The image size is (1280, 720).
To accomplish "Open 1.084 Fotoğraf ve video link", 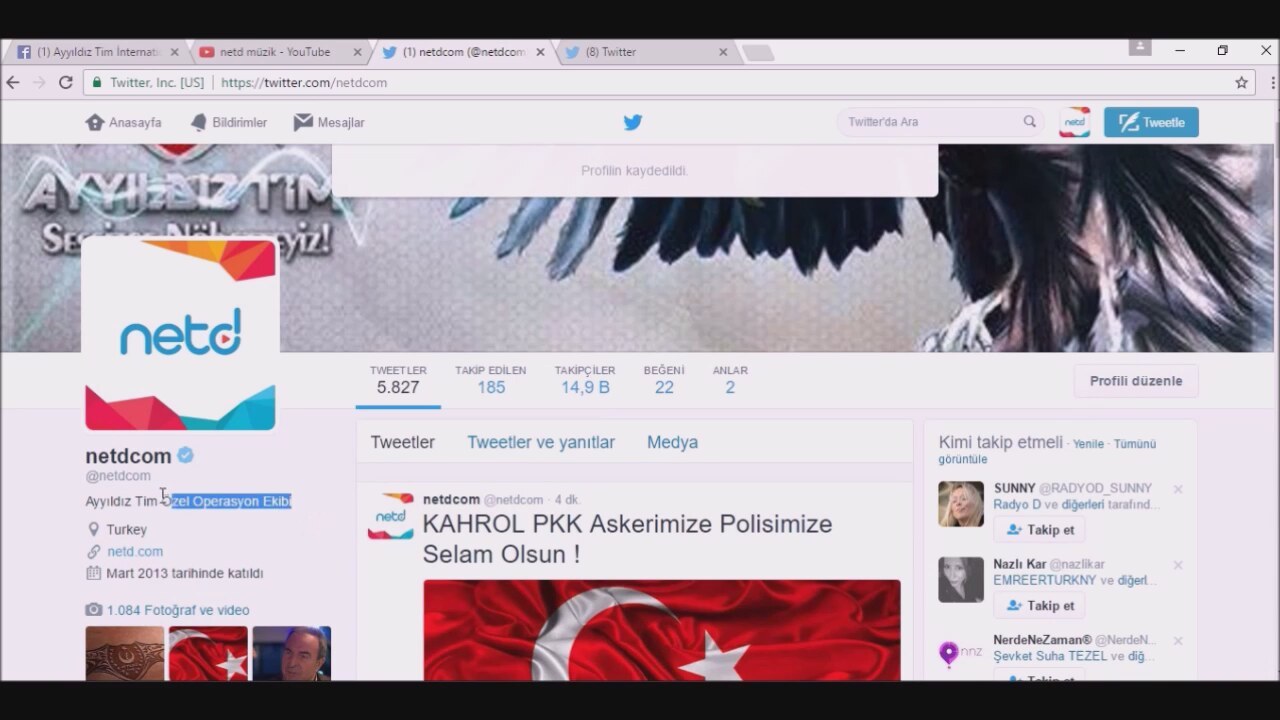I will coord(178,610).
